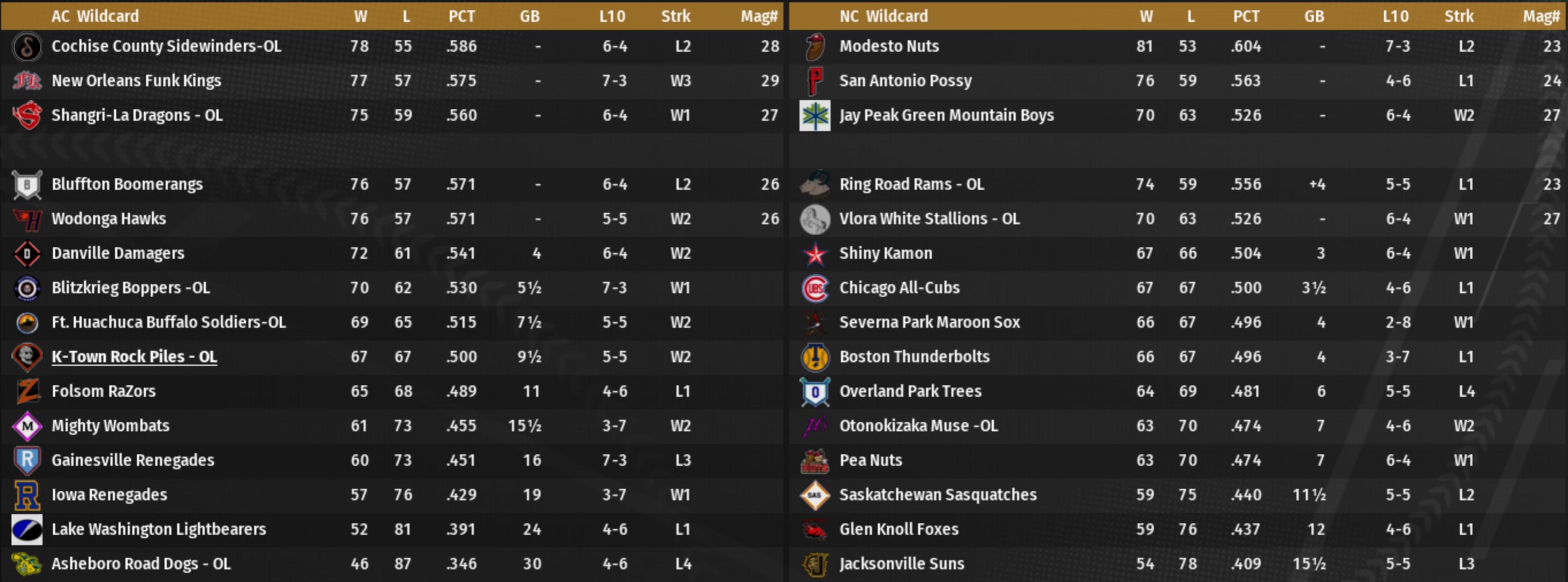Sort AC Wildcard table by PCT column
Viewport: 1568px width, 582px height.
461,17
